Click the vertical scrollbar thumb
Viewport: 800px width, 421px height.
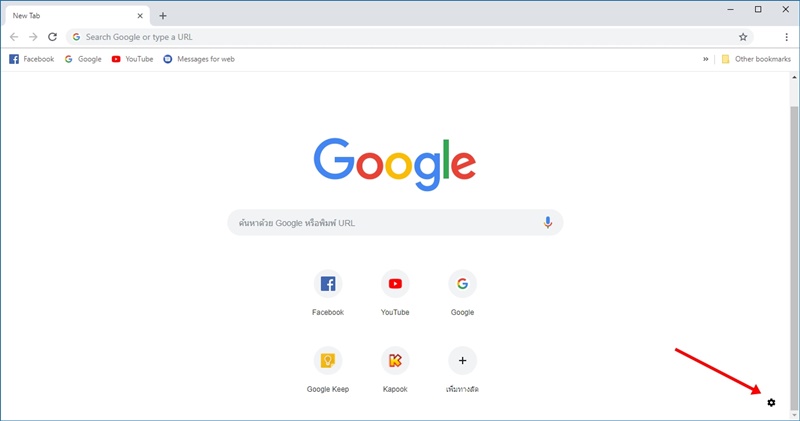(x=794, y=257)
